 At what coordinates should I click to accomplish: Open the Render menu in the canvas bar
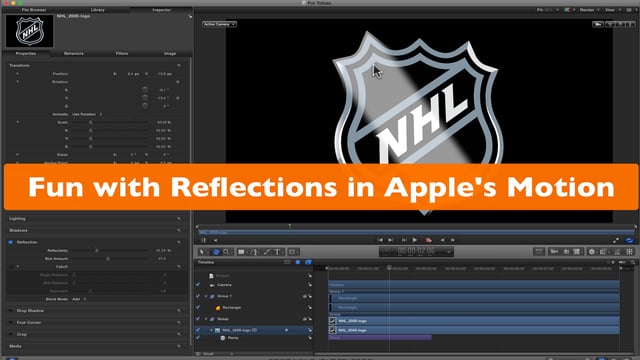point(590,10)
